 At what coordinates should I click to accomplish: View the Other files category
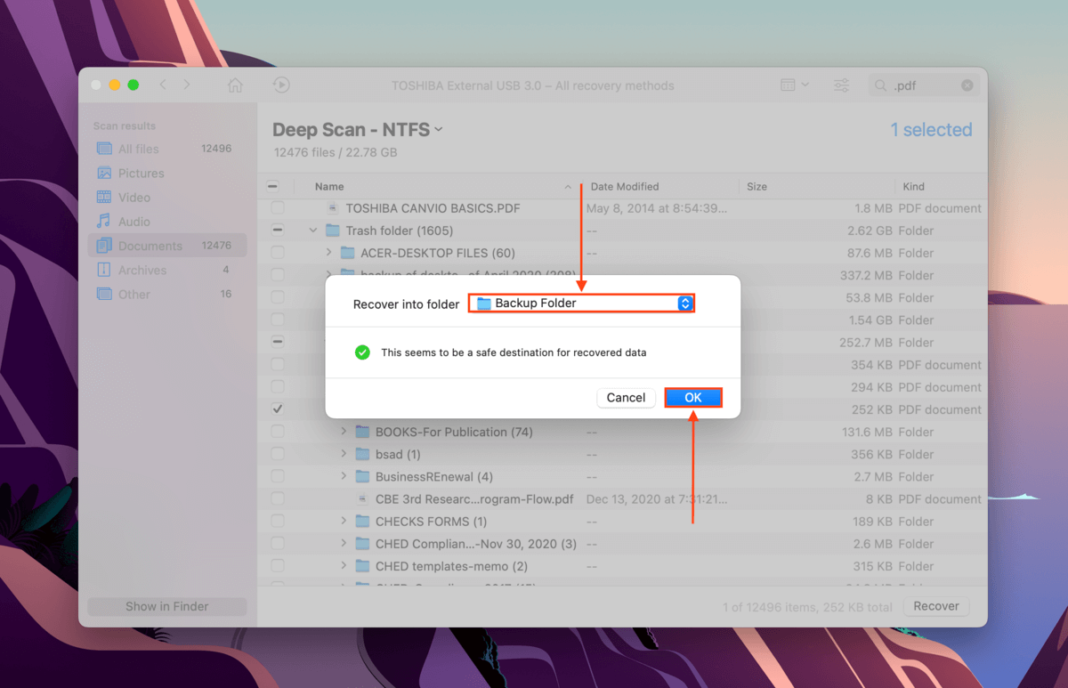131,293
